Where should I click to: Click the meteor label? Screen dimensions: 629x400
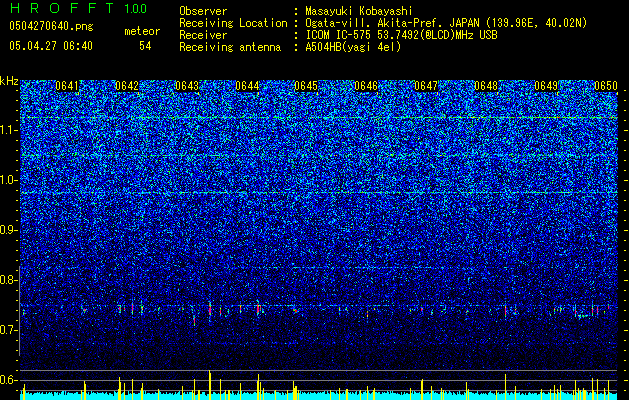tap(142, 31)
